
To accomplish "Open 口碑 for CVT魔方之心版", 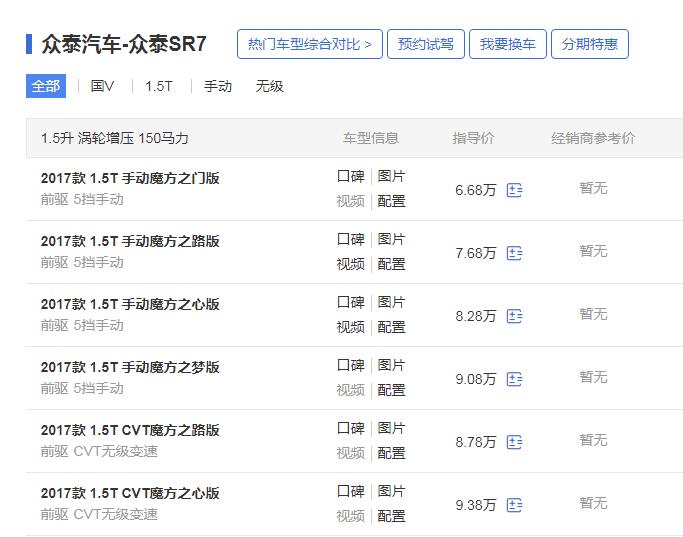I will pyautogui.click(x=351, y=491).
